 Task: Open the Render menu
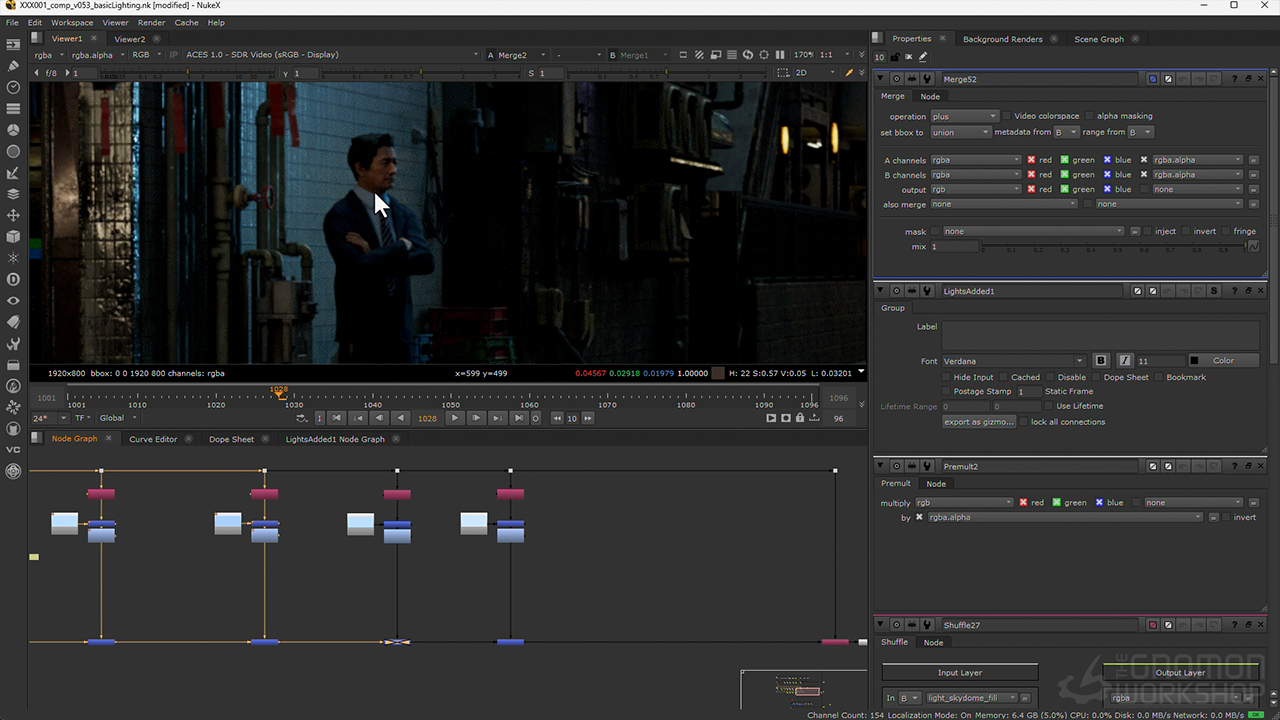click(x=151, y=22)
